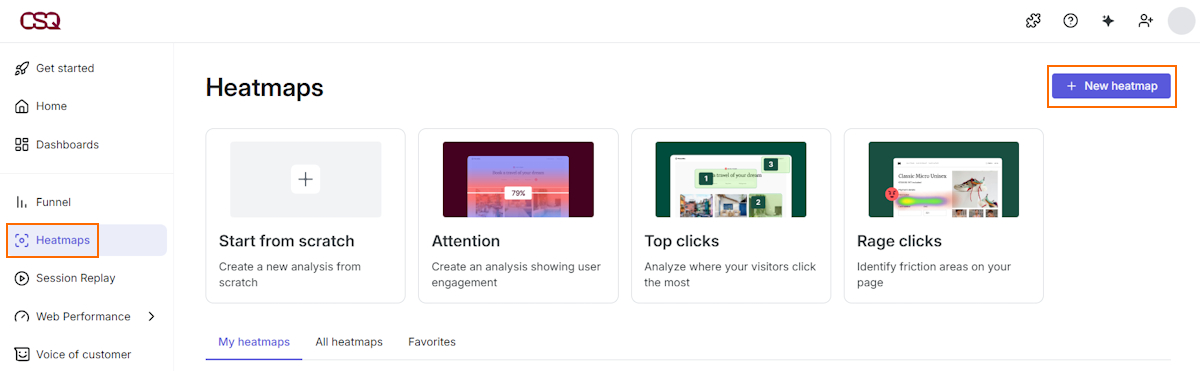Viewport: 1200px width, 371px height.
Task: Click the plus icon in Start from scratch
Action: (x=306, y=179)
